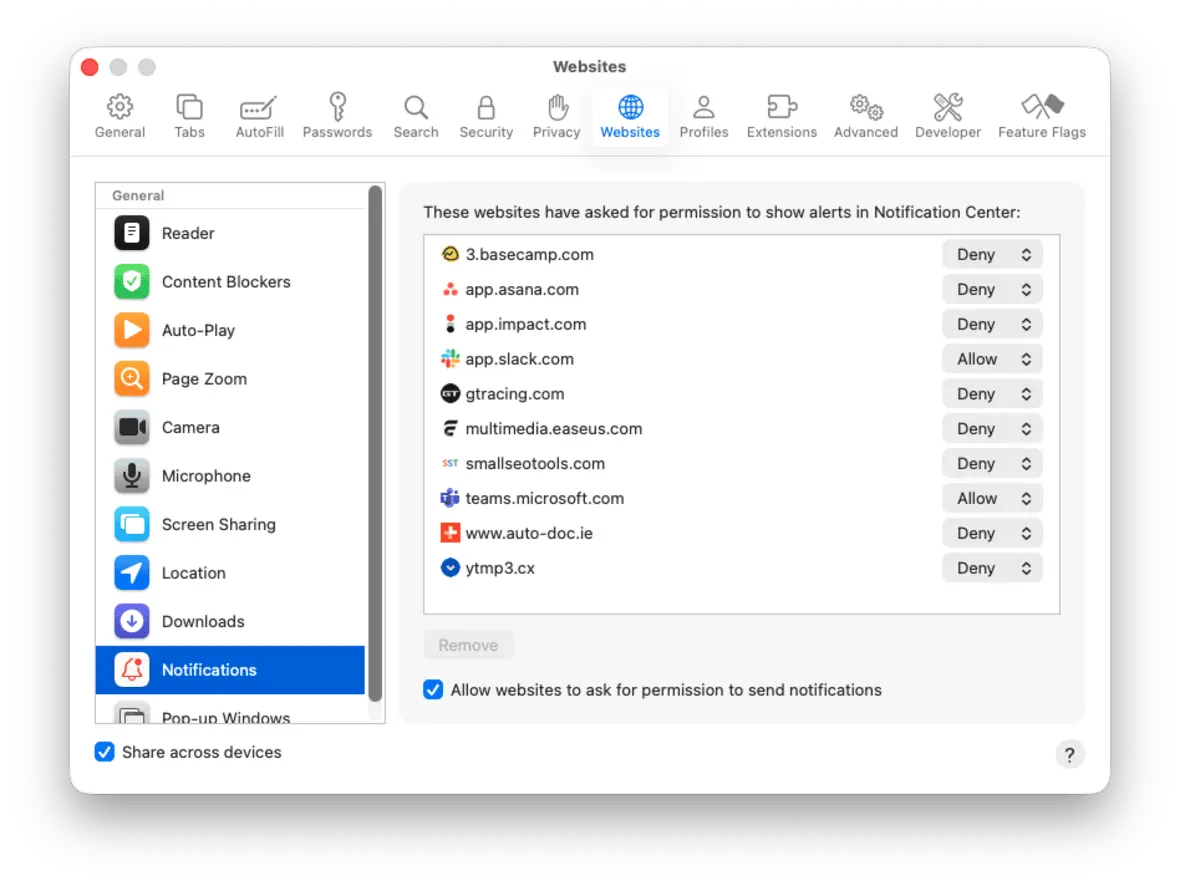Image resolution: width=1180 pixels, height=886 pixels.
Task: Open help with the question mark button
Action: coord(1070,754)
